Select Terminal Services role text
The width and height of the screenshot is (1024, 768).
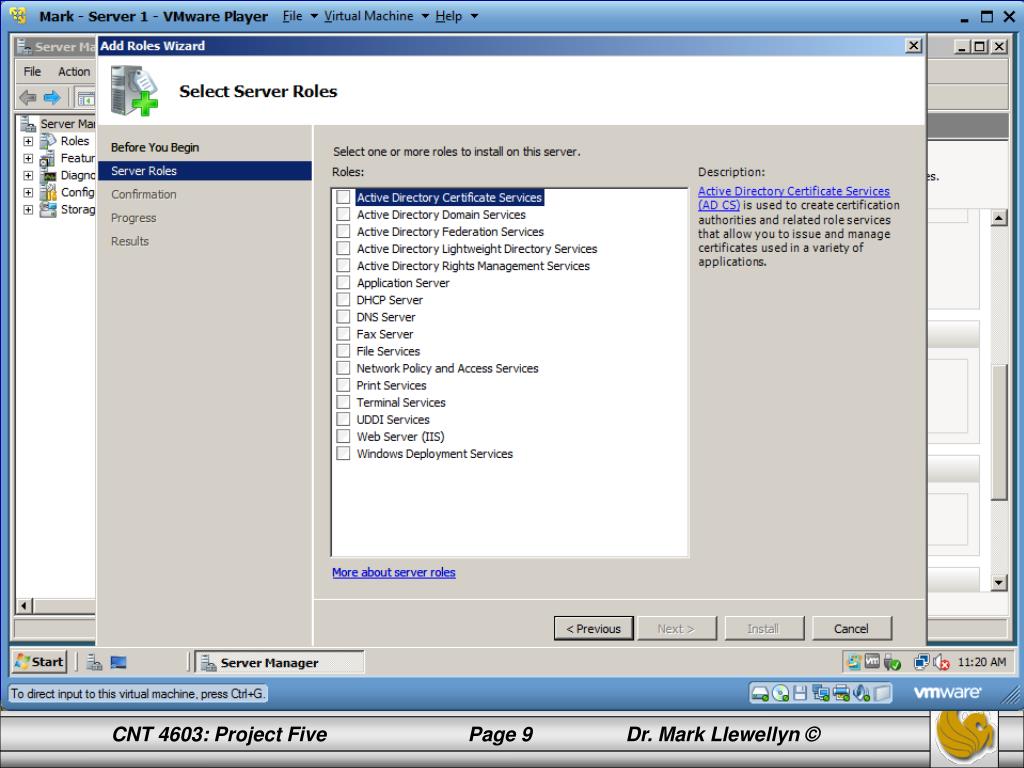tap(401, 402)
